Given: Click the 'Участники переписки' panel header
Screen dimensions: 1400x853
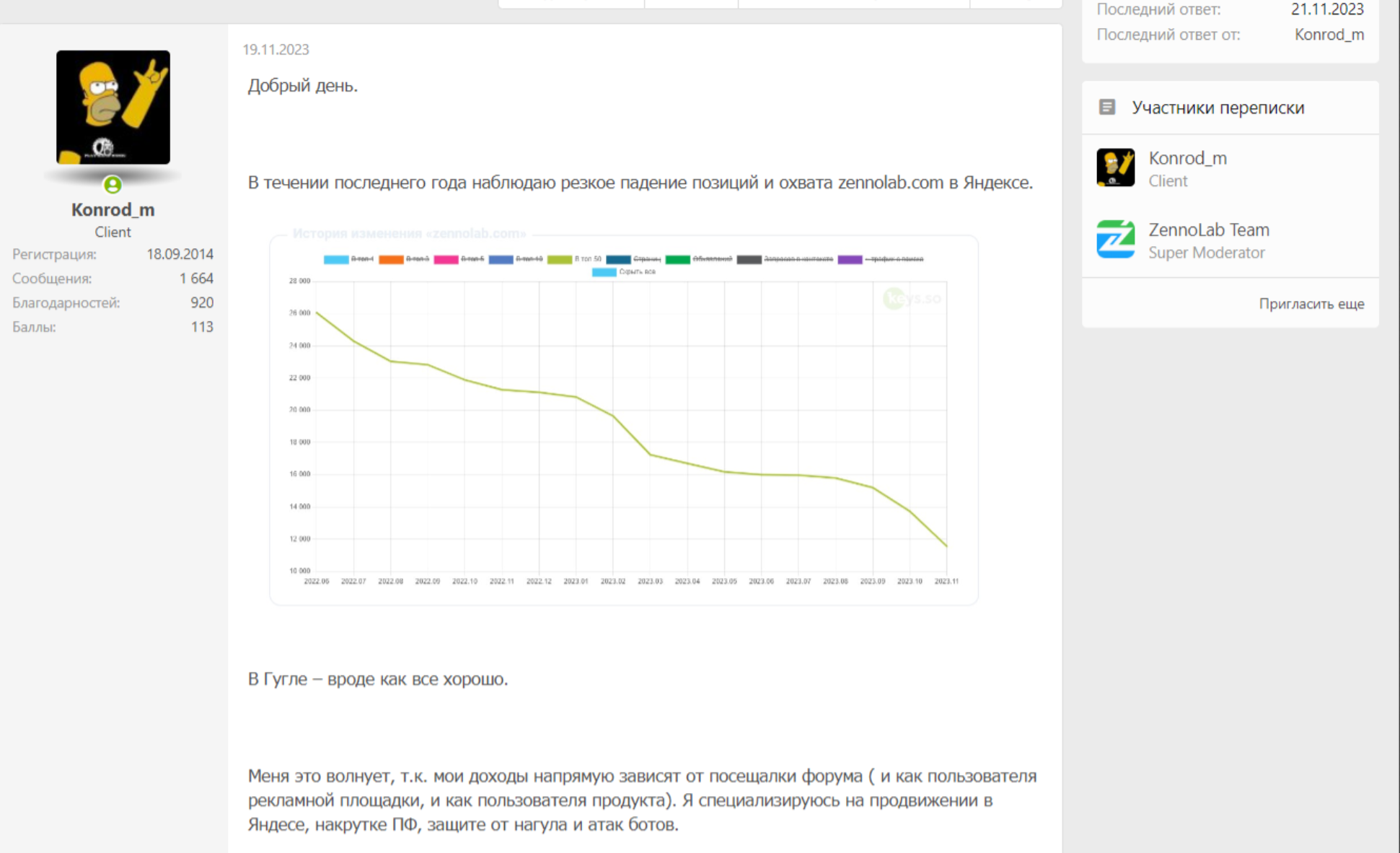Looking at the screenshot, I should pyautogui.click(x=1218, y=108).
